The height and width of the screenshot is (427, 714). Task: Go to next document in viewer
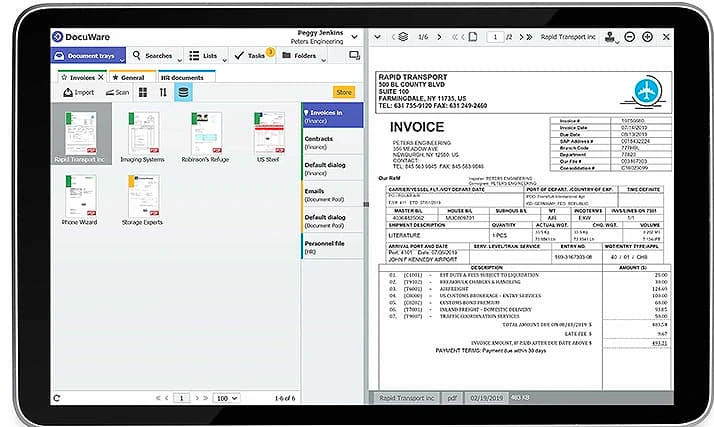(x=439, y=37)
